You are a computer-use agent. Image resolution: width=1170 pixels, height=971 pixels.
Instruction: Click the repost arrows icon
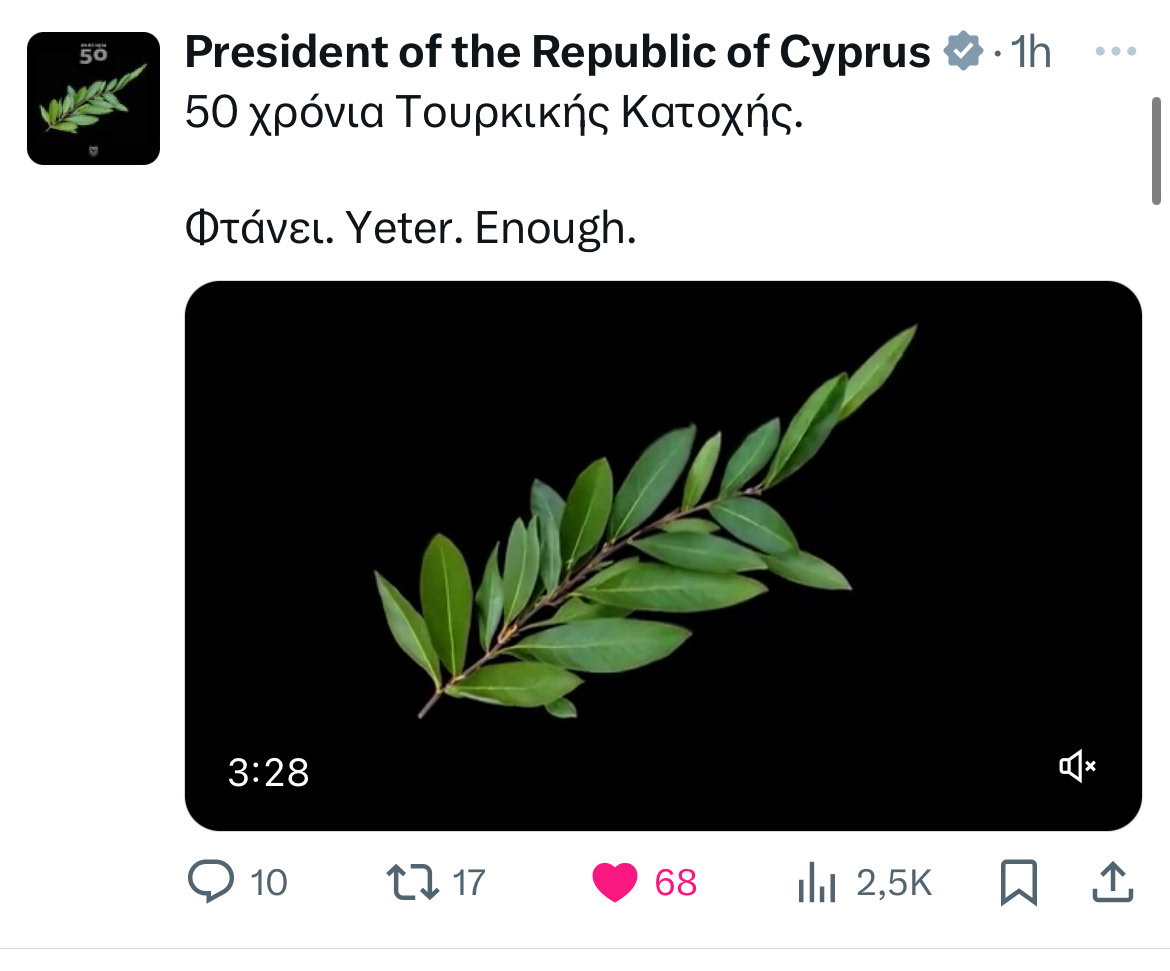click(411, 882)
